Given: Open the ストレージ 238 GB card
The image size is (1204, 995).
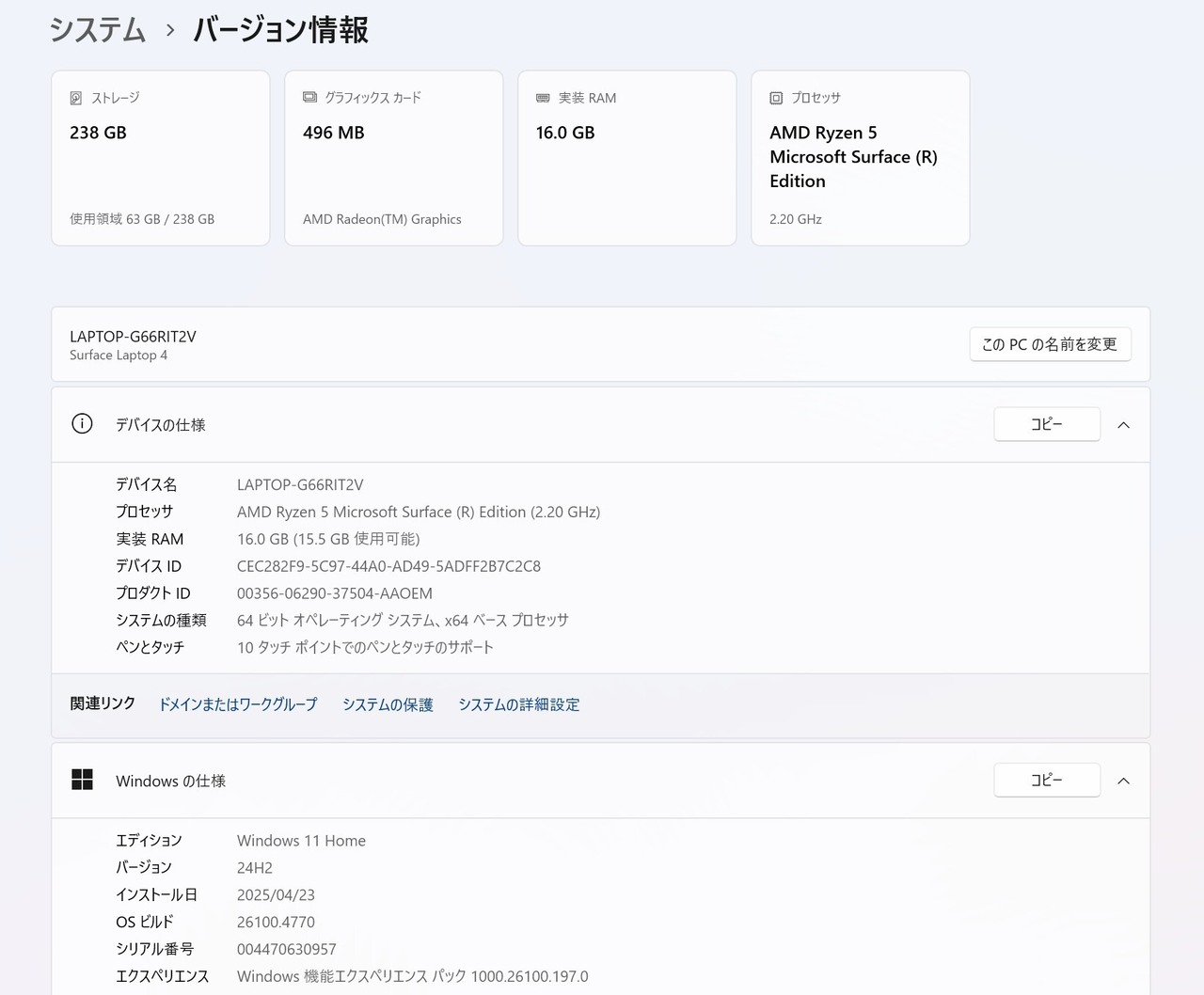Looking at the screenshot, I should [161, 158].
